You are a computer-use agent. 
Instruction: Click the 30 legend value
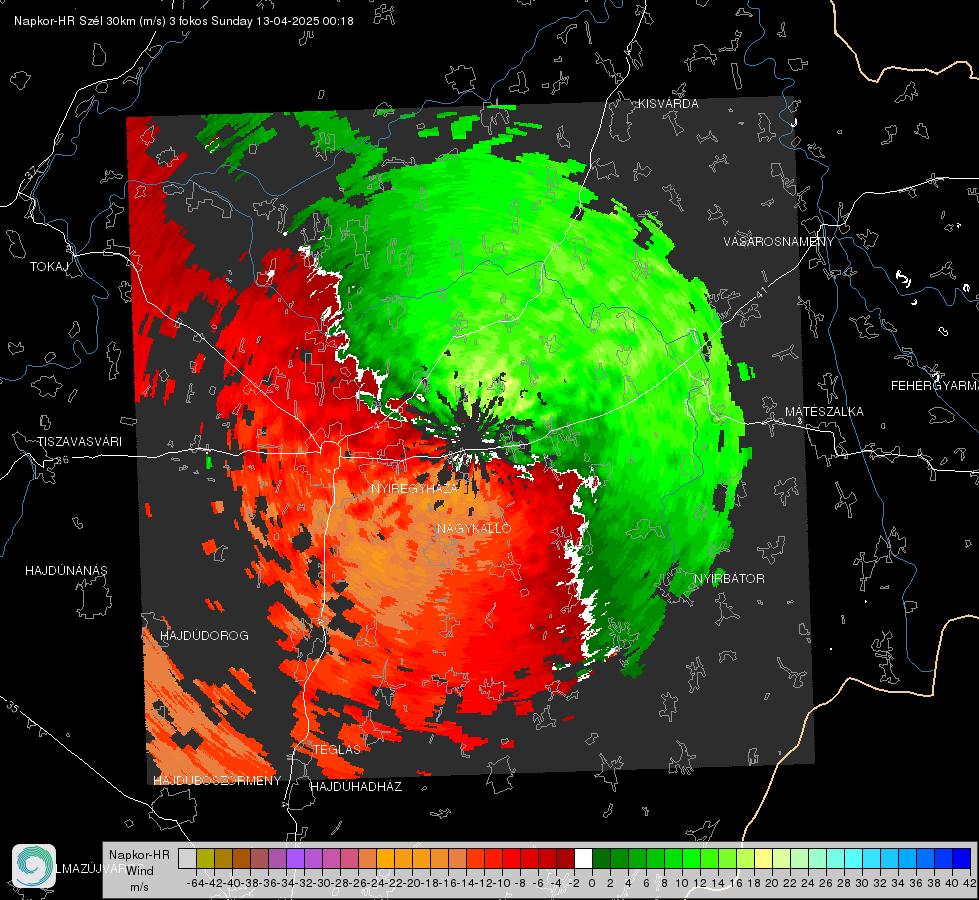862,884
